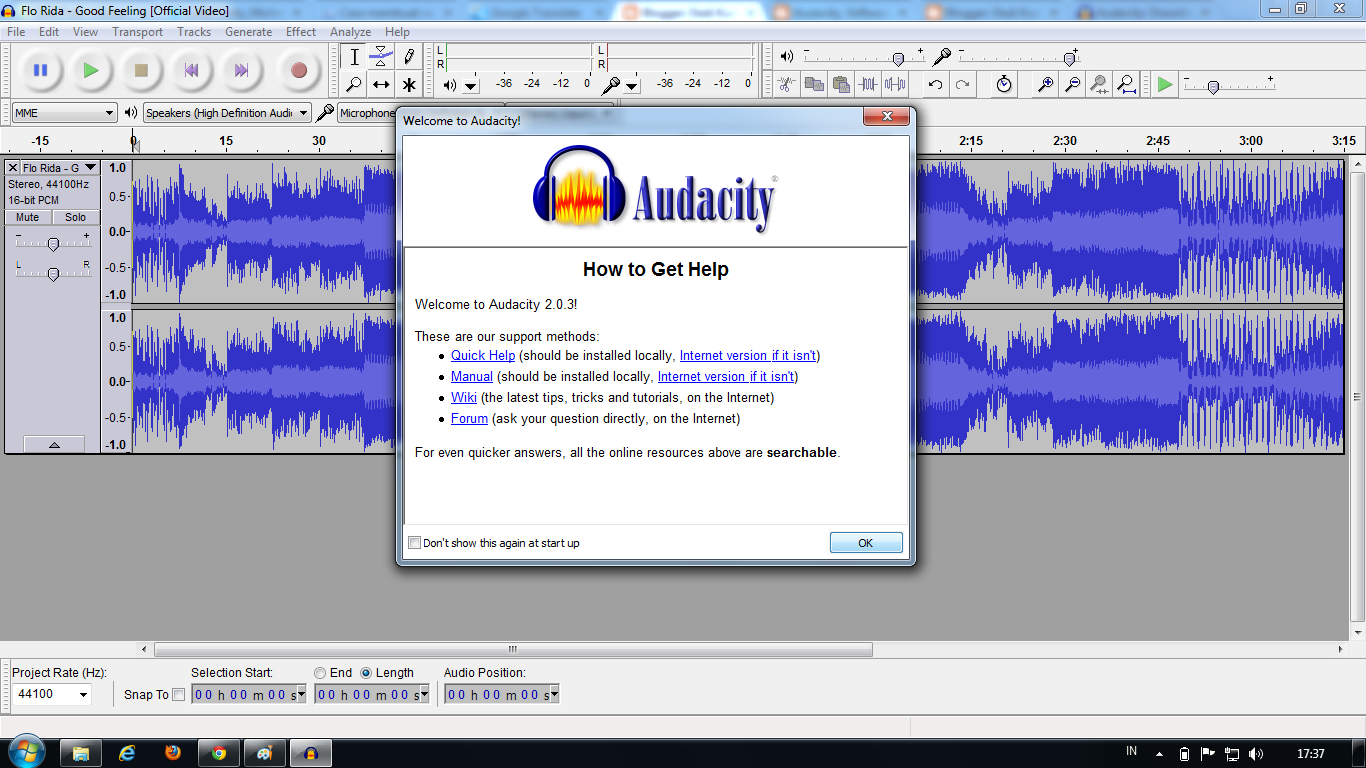1366x768 pixels.
Task: Click the Quick Help link
Action: pyautogui.click(x=481, y=355)
